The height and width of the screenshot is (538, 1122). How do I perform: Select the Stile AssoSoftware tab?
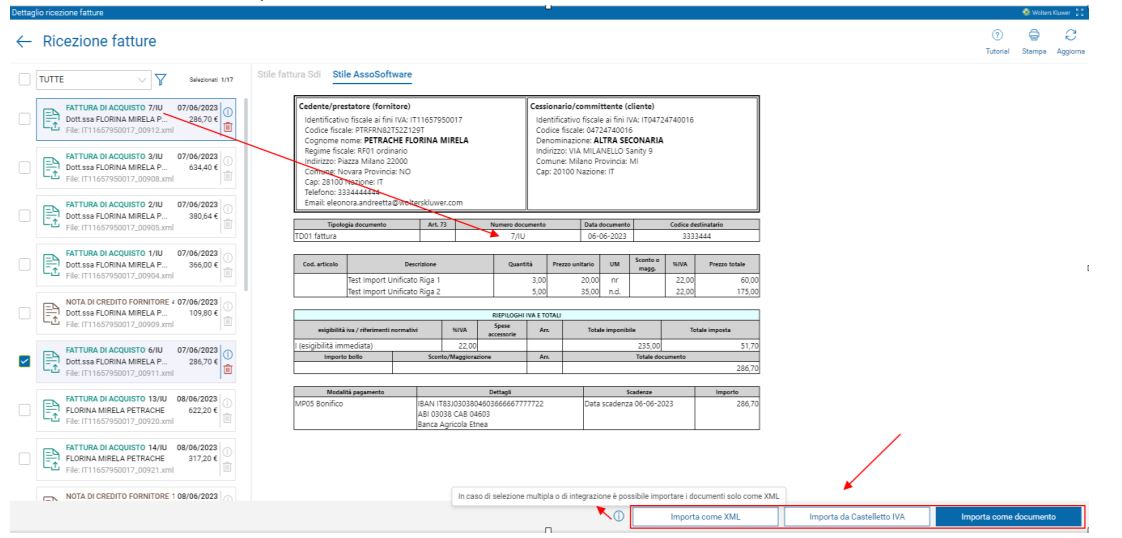tap(372, 74)
